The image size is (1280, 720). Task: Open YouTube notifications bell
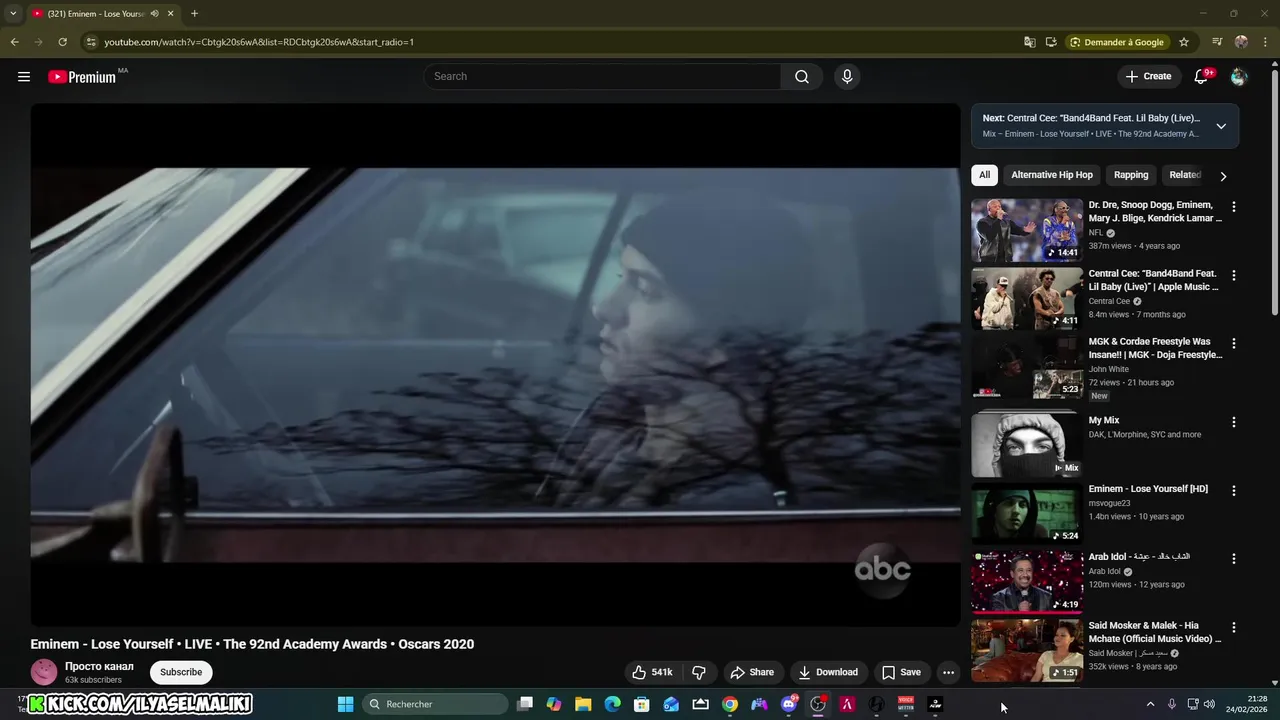(1202, 77)
